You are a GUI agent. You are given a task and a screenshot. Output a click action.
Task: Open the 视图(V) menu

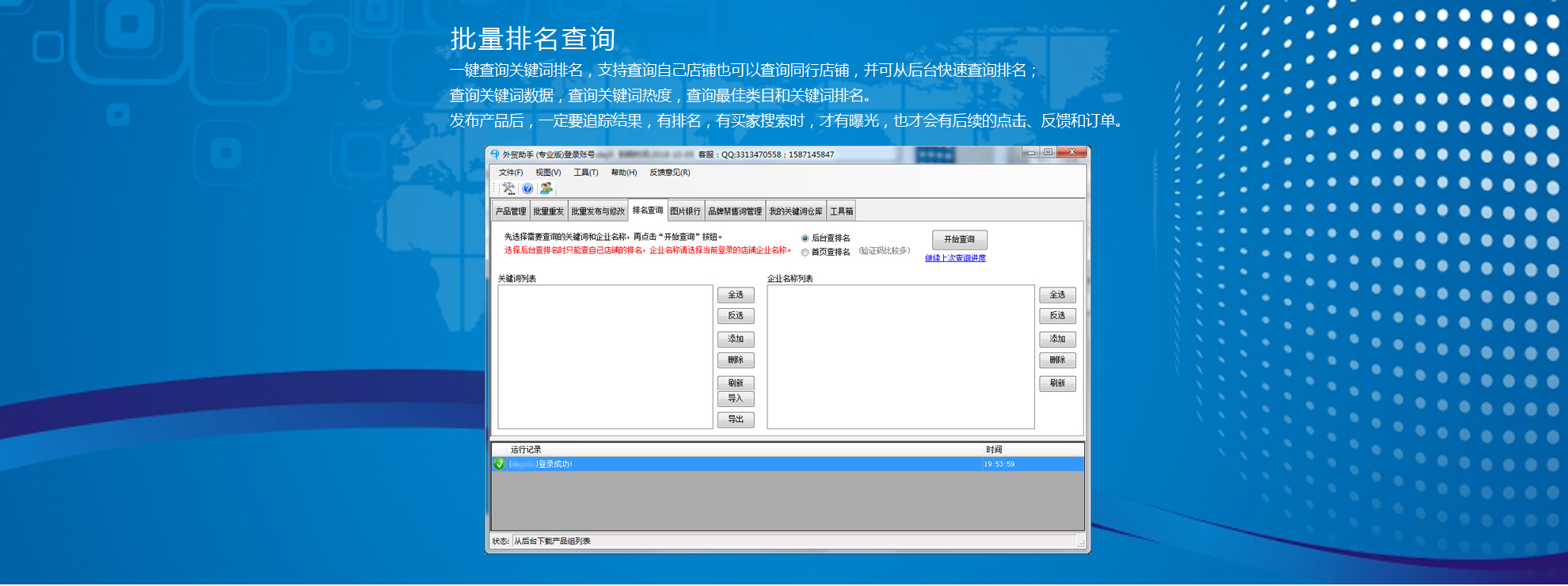click(x=548, y=173)
